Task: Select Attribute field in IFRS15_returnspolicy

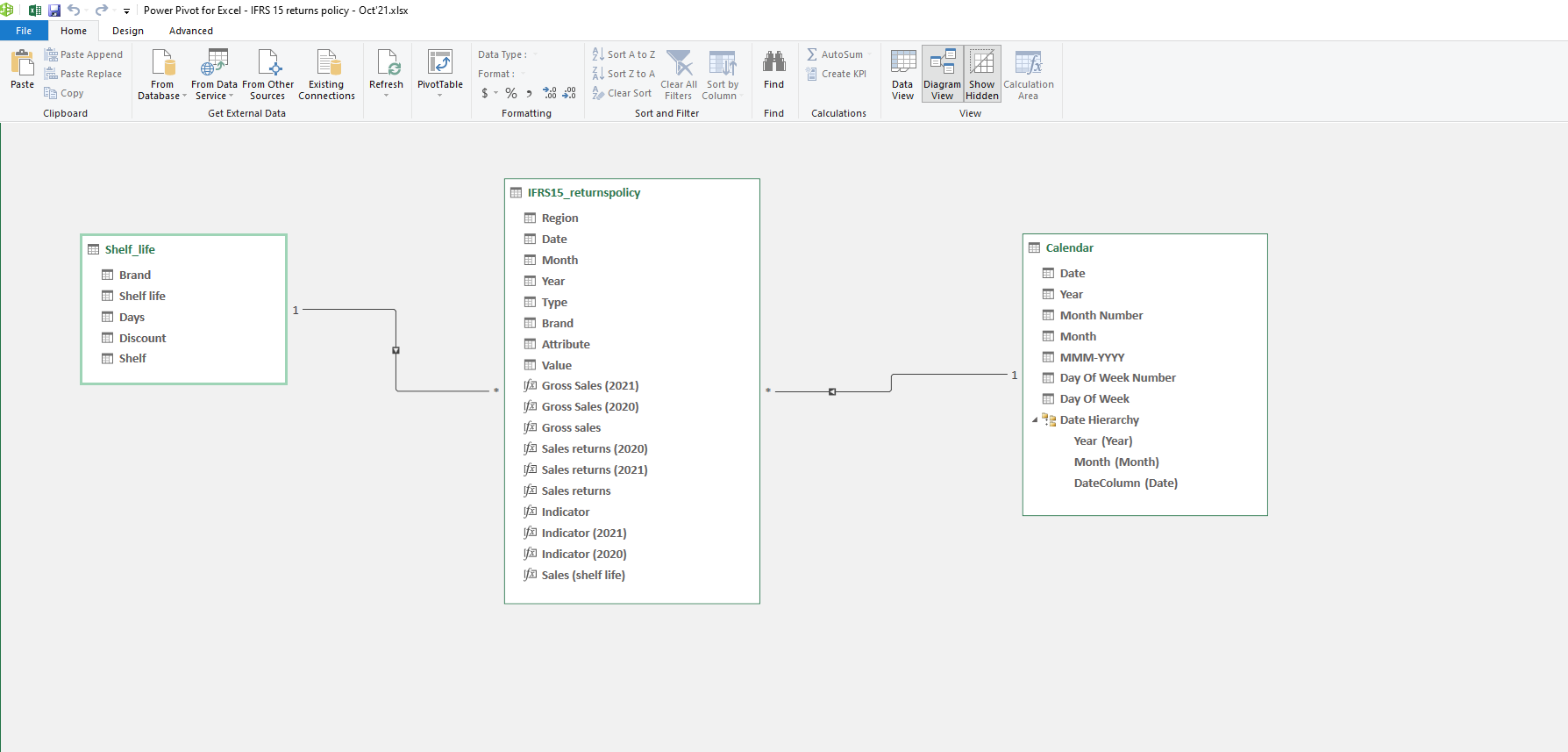Action: coord(566,344)
